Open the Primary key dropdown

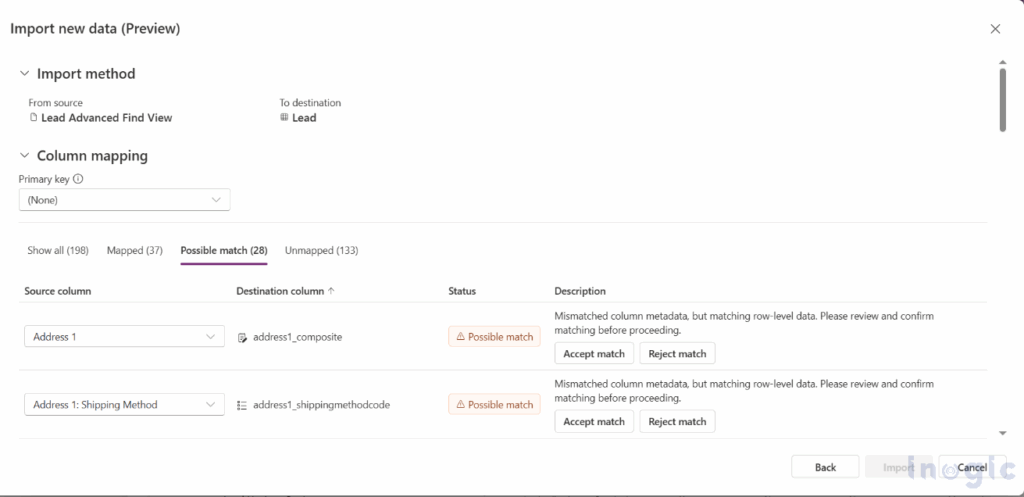[x=125, y=200]
